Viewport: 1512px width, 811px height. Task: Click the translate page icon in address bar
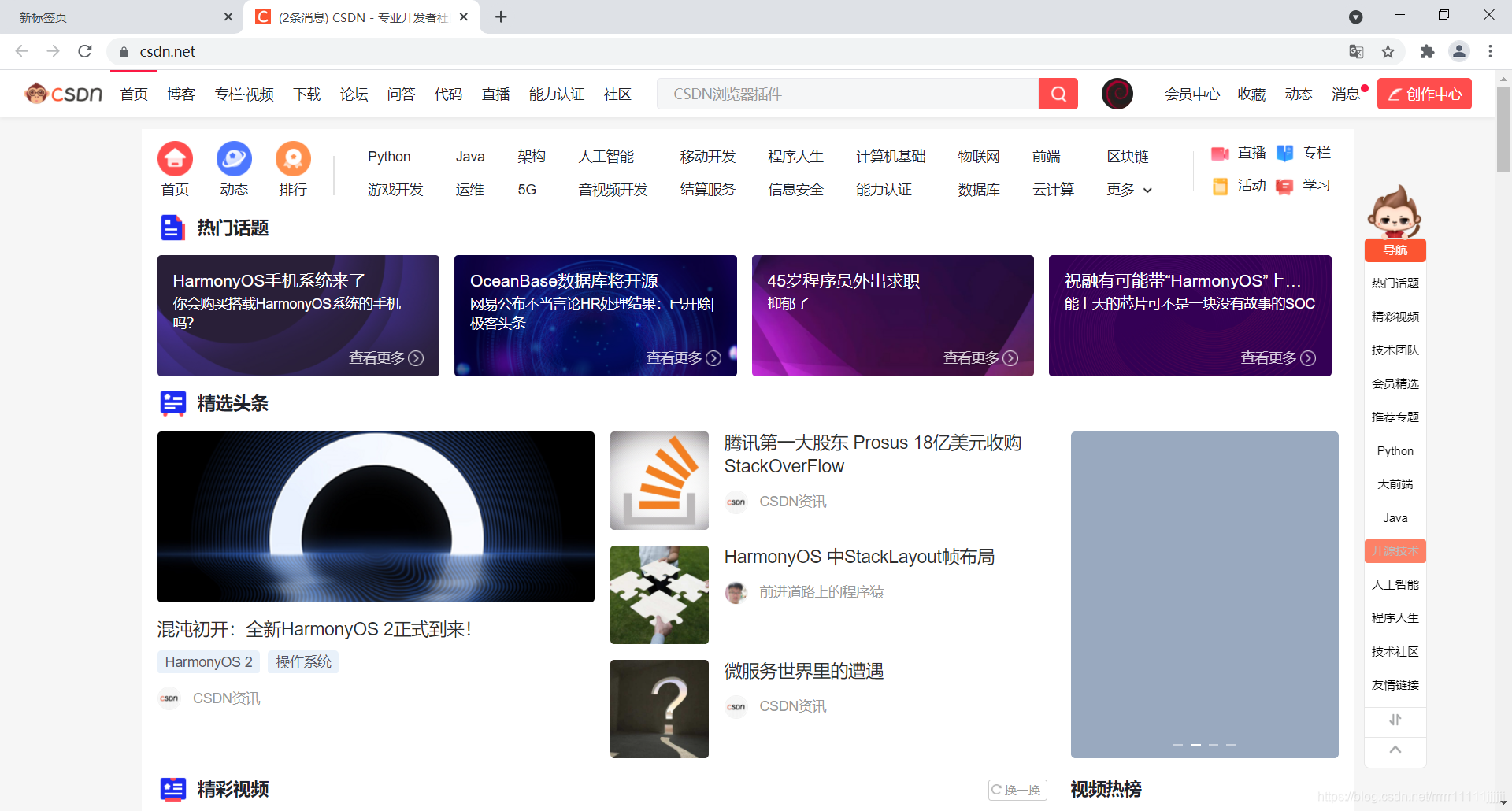(1356, 51)
